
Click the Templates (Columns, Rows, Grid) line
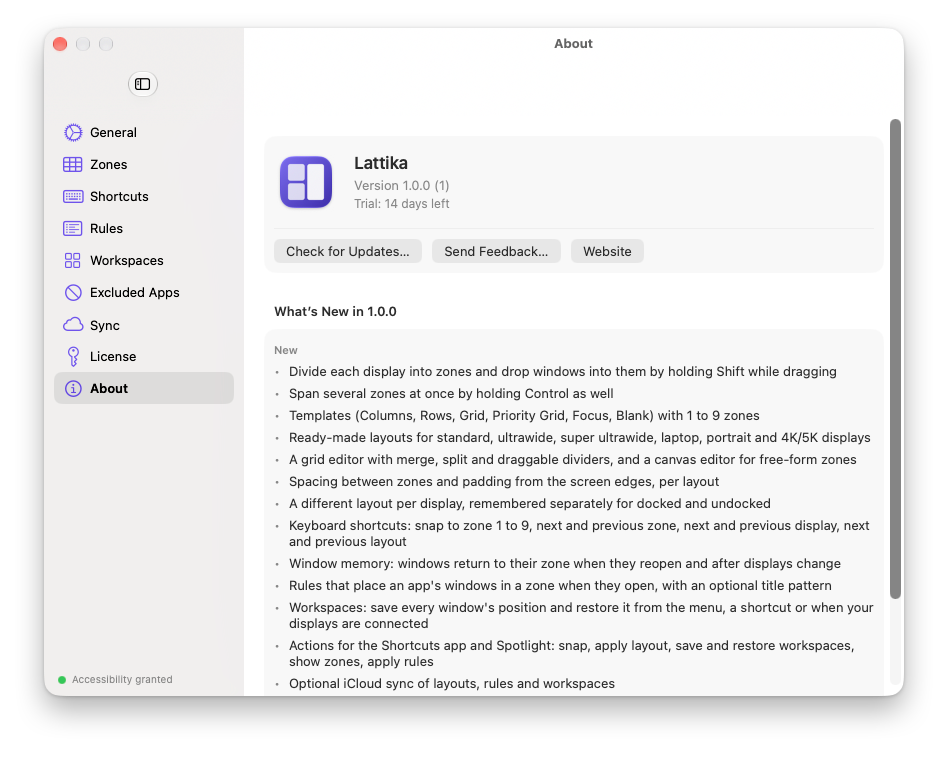point(524,416)
